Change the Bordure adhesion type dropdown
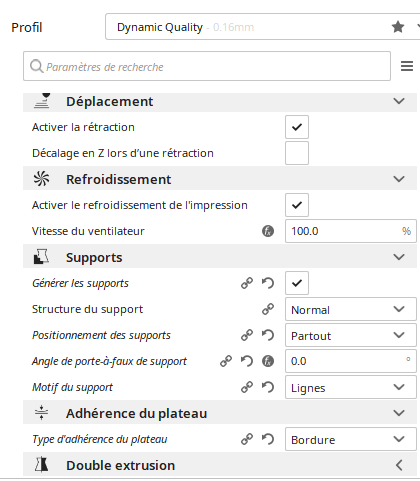Viewport: 420px width, 481px height. coord(351,439)
